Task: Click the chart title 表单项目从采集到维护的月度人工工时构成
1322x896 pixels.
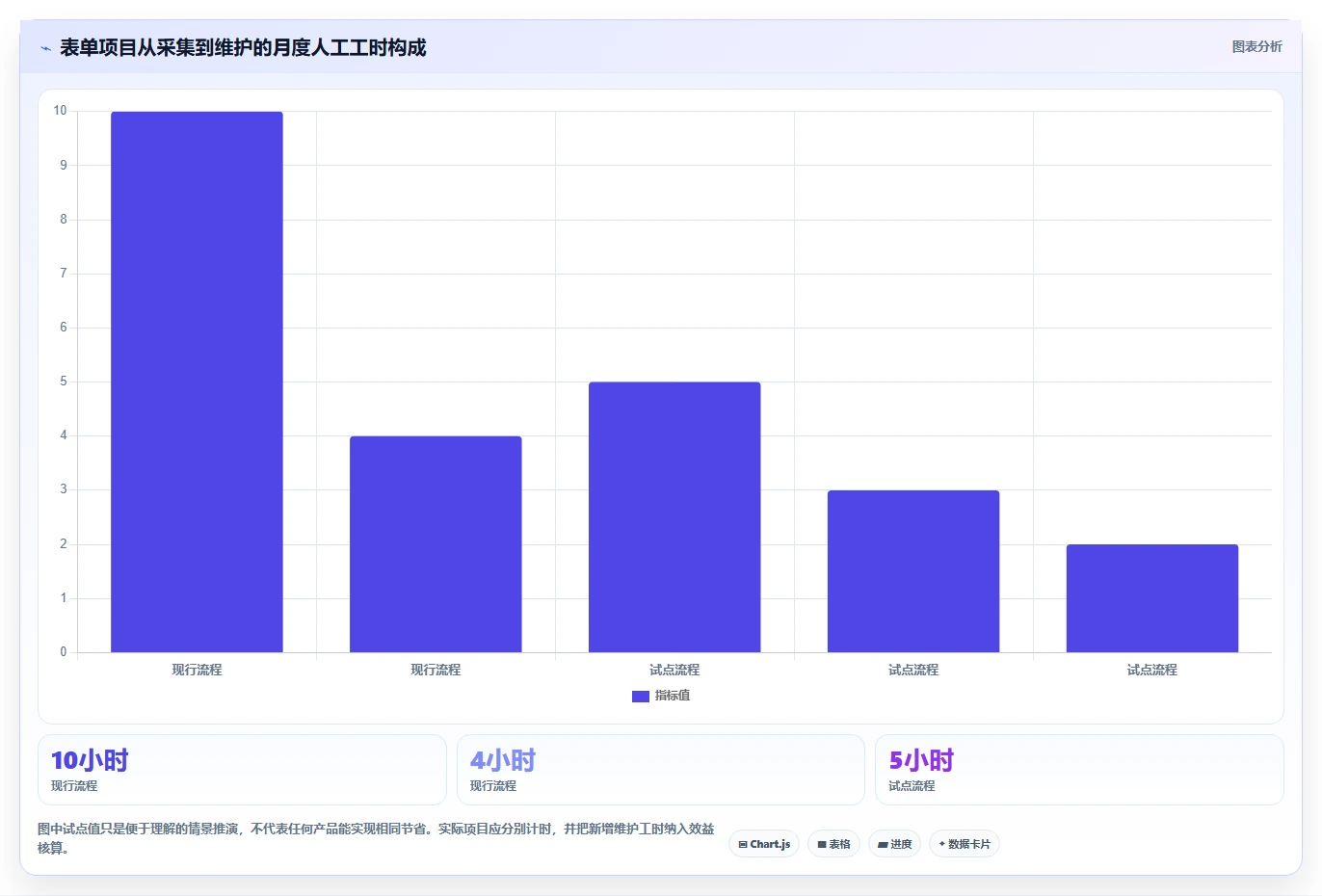Action: (243, 47)
